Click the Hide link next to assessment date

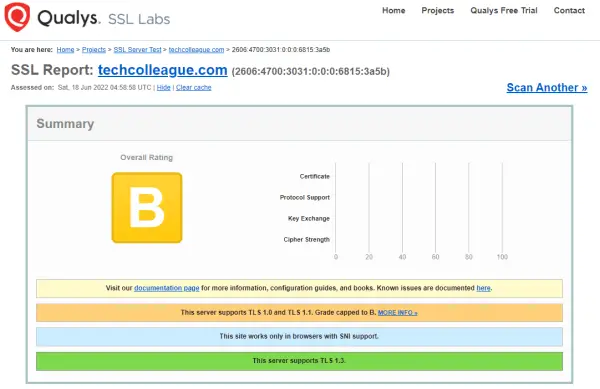pyautogui.click(x=163, y=88)
